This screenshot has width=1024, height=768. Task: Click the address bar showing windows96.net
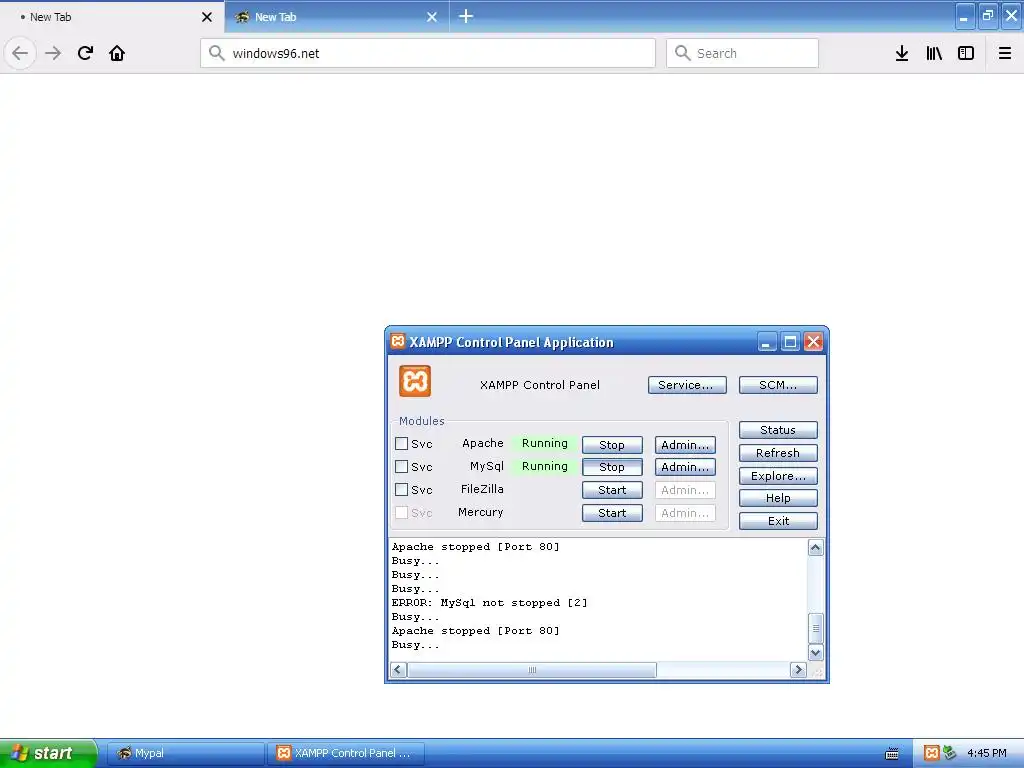point(428,53)
